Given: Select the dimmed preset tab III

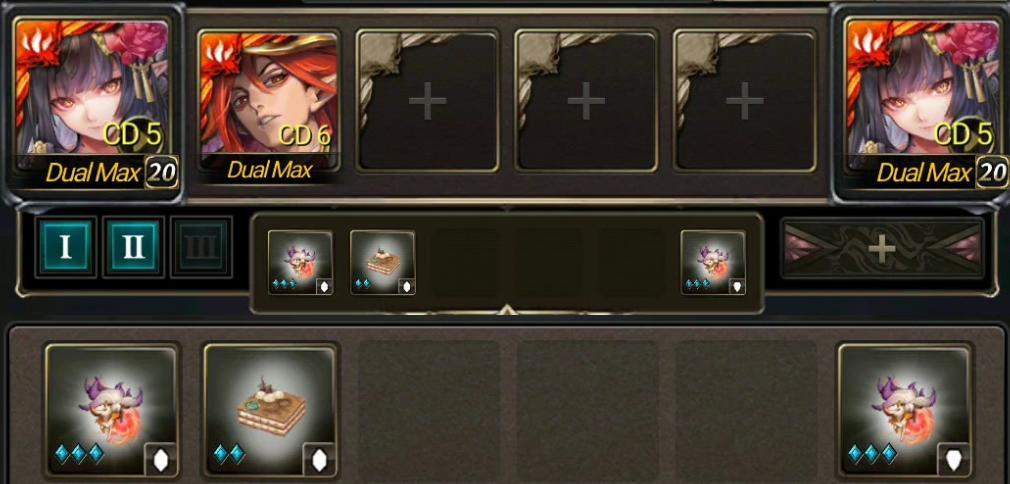Looking at the screenshot, I should (202, 247).
